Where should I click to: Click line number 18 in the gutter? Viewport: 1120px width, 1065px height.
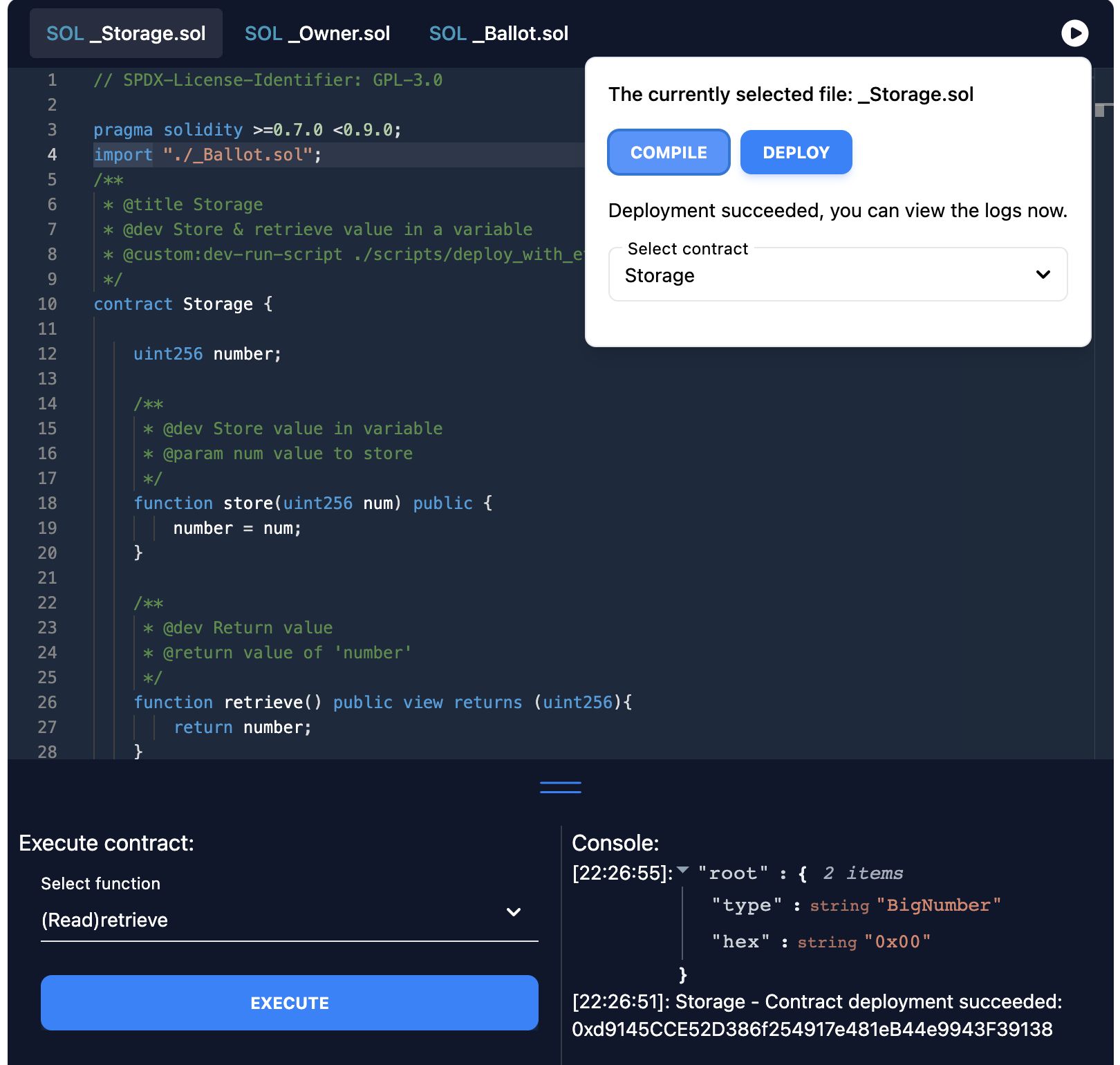coord(47,503)
